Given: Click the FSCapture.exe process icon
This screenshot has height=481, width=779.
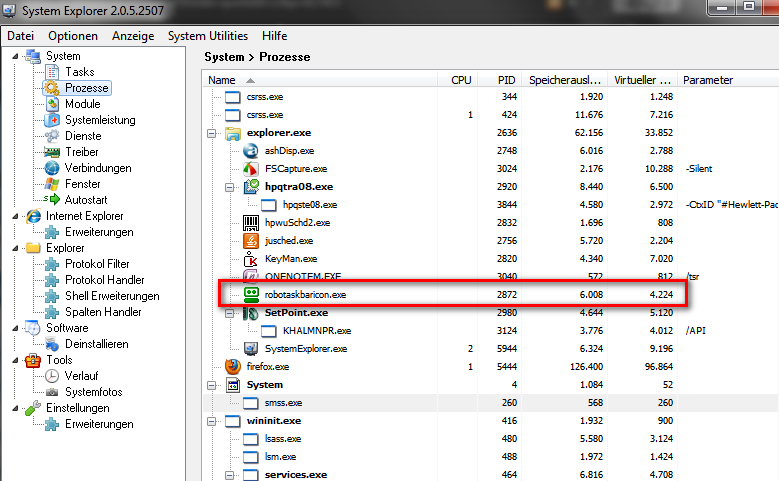Looking at the screenshot, I should 251,169.
